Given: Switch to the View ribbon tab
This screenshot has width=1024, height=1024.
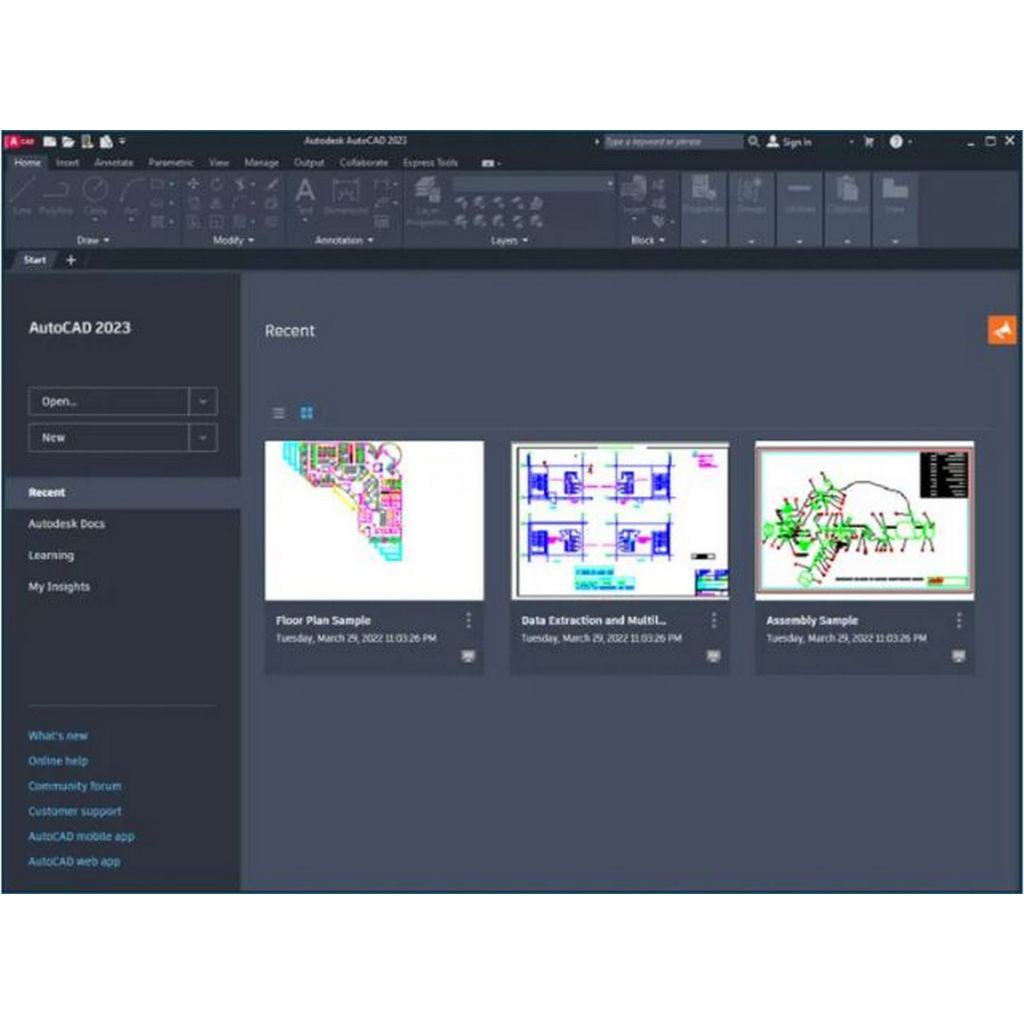Looking at the screenshot, I should 219,163.
